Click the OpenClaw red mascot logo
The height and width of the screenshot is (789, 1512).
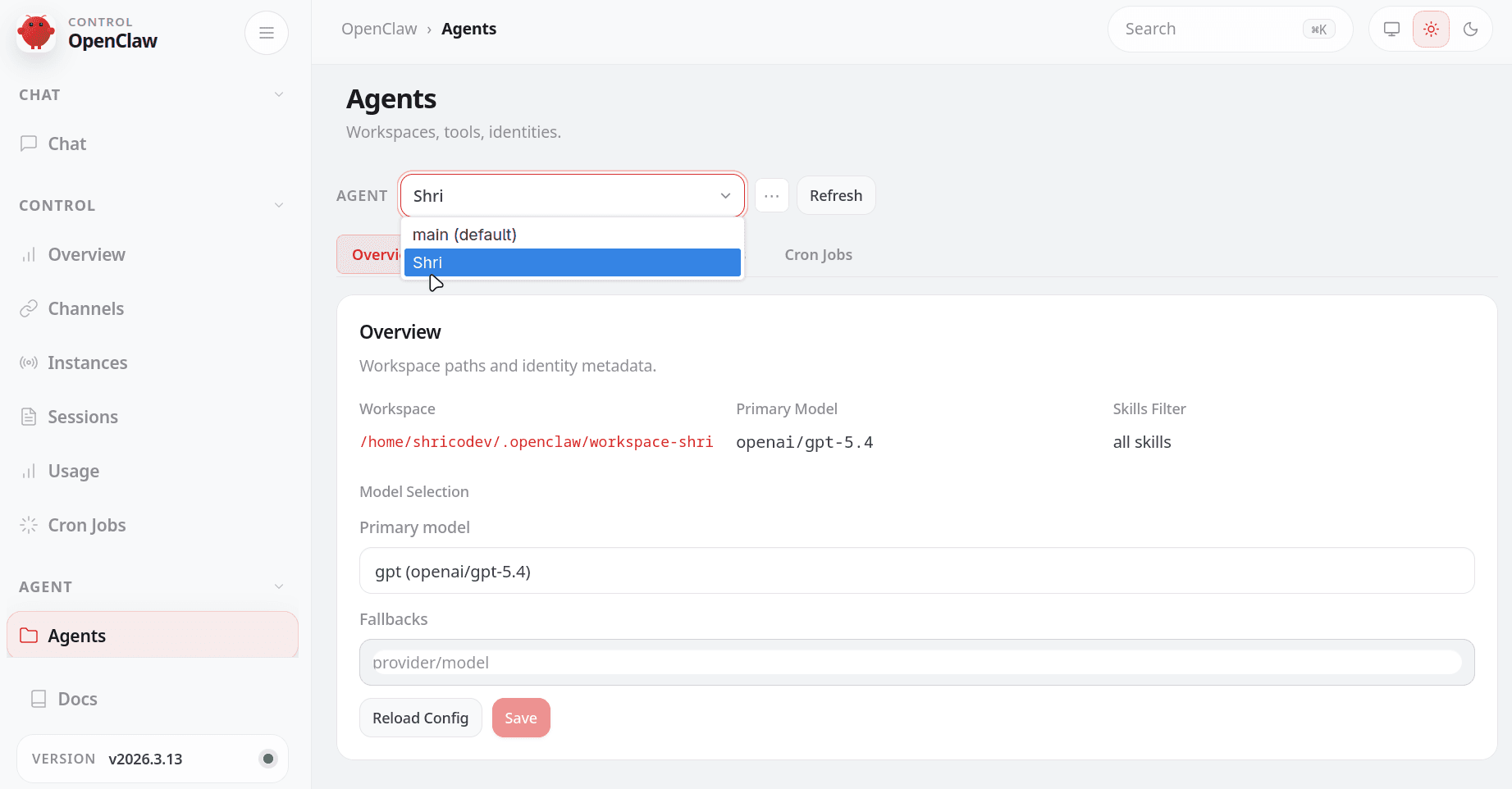[x=36, y=33]
